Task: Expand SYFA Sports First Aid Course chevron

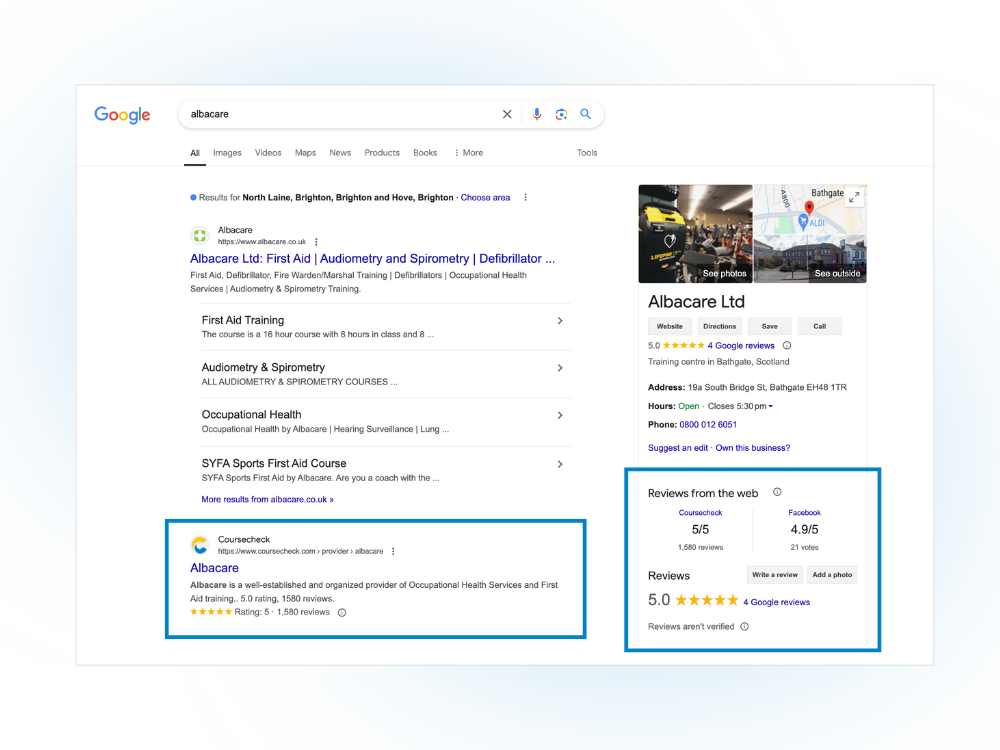Action: pyautogui.click(x=560, y=464)
